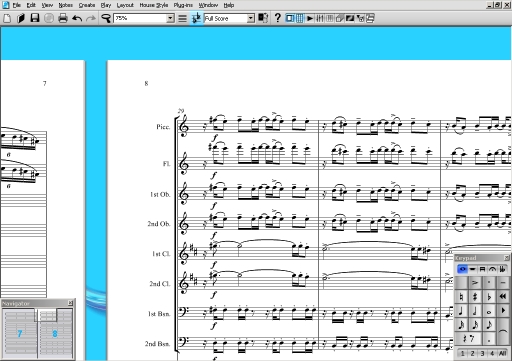This screenshot has height=361, width=512.
Task: Click the 75% zoom value field
Action: [x=140, y=18]
